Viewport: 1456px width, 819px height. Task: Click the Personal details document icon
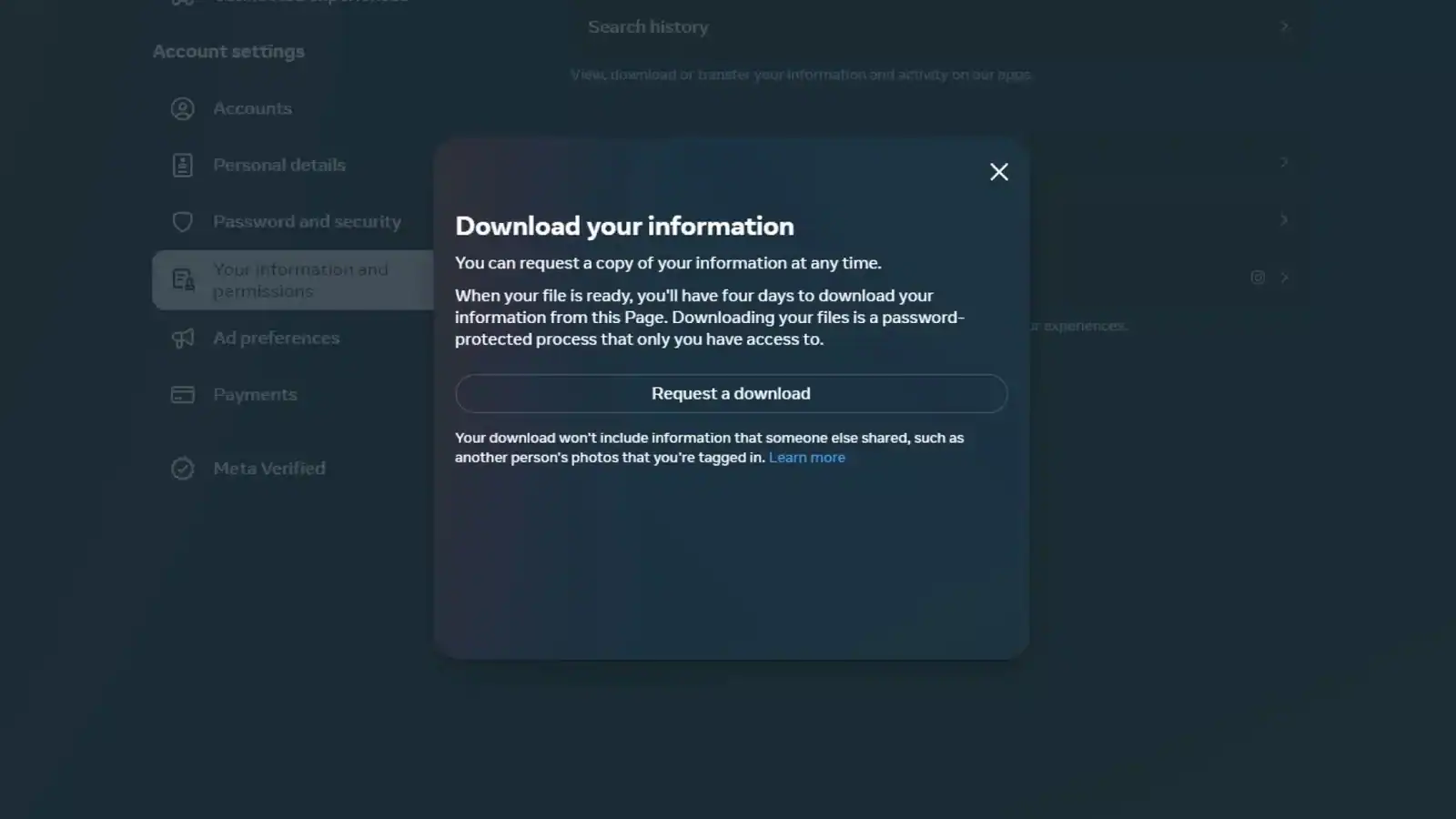pyautogui.click(x=183, y=165)
